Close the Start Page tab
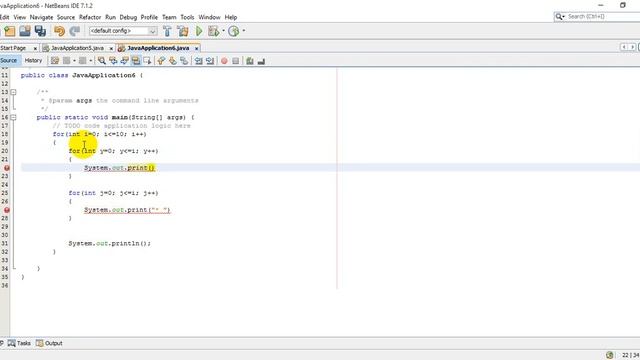Viewport: 640px width, 360px height. tap(35, 48)
